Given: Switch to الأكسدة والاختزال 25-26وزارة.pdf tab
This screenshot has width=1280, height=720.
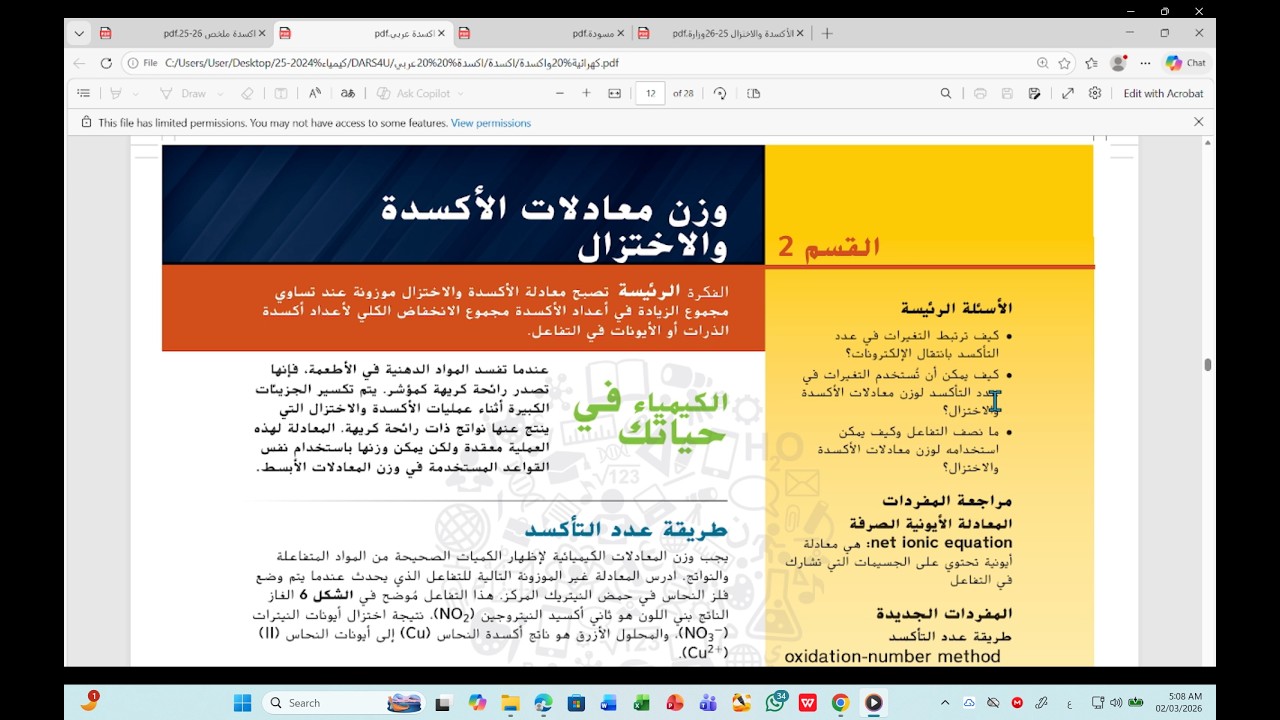Looking at the screenshot, I should [x=722, y=33].
